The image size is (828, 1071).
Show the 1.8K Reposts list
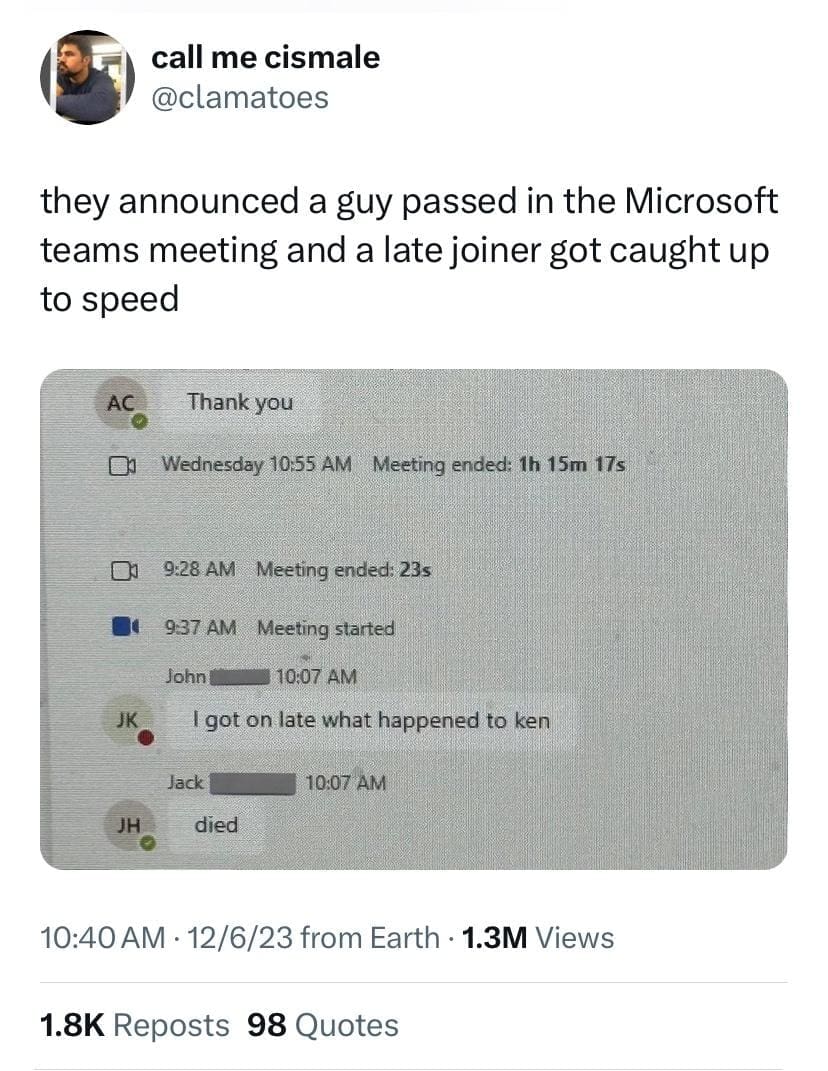pyautogui.click(x=135, y=1025)
